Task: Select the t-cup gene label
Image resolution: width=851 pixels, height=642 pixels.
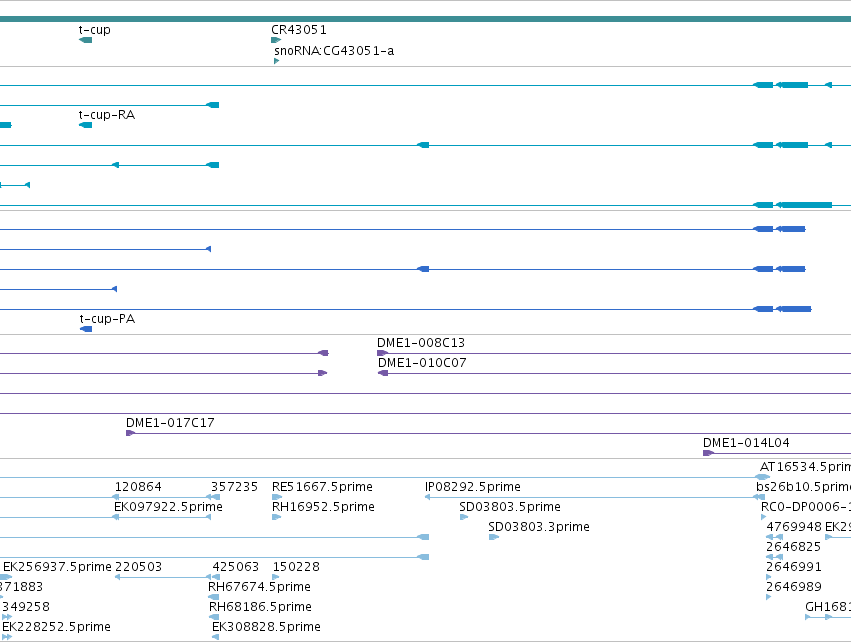Action: (x=94, y=30)
